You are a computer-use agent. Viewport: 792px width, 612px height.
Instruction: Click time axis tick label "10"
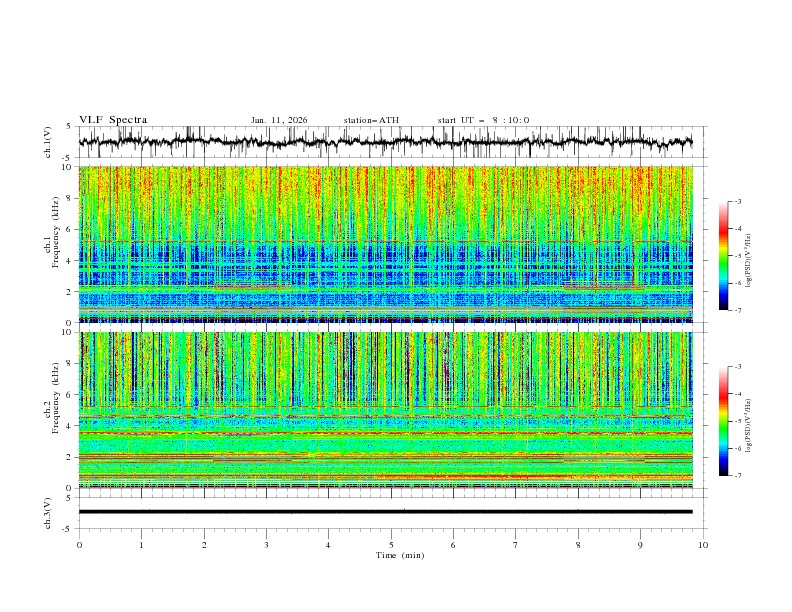703,545
